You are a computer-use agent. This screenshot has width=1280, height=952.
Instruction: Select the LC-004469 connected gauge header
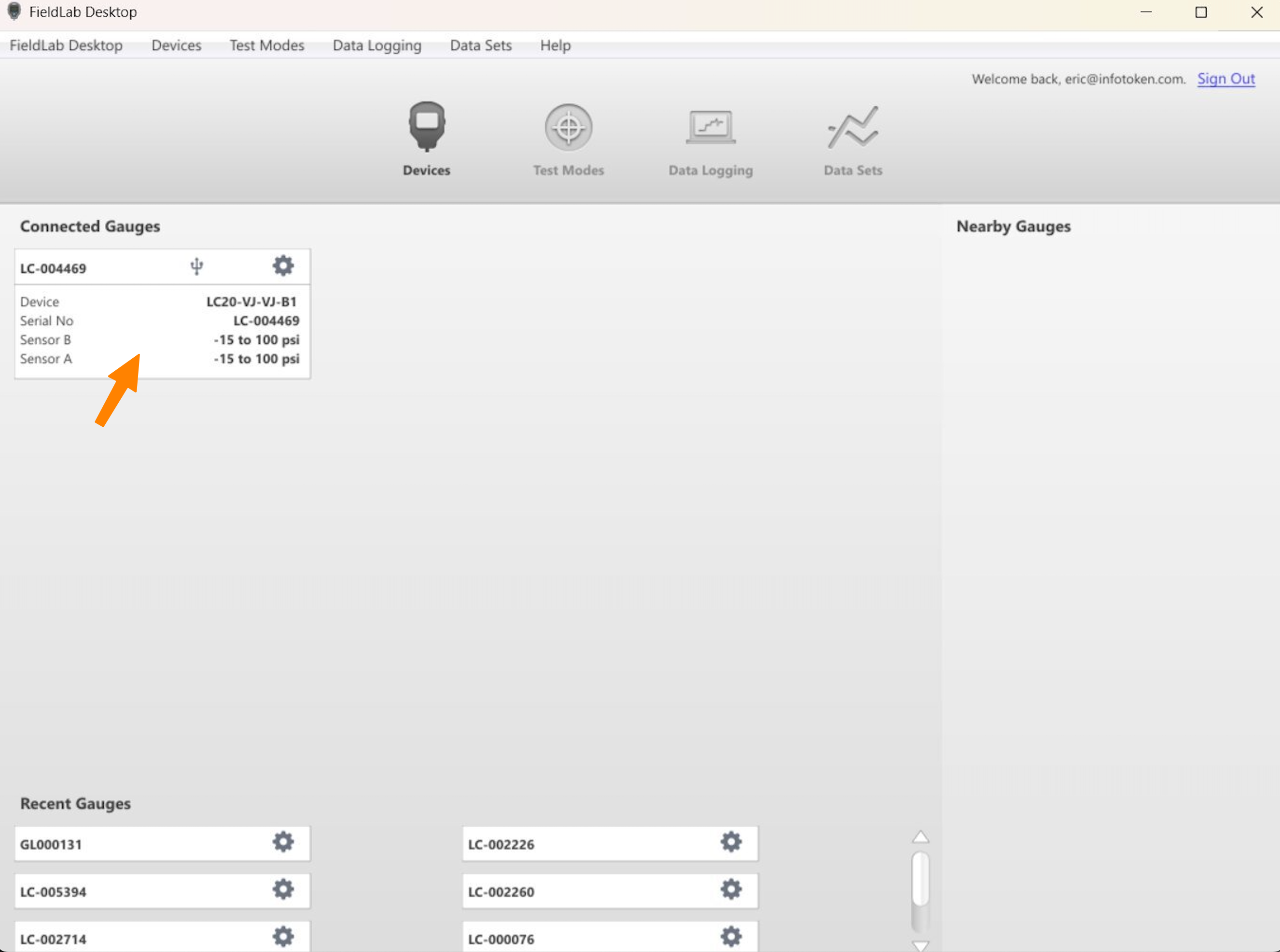(163, 267)
